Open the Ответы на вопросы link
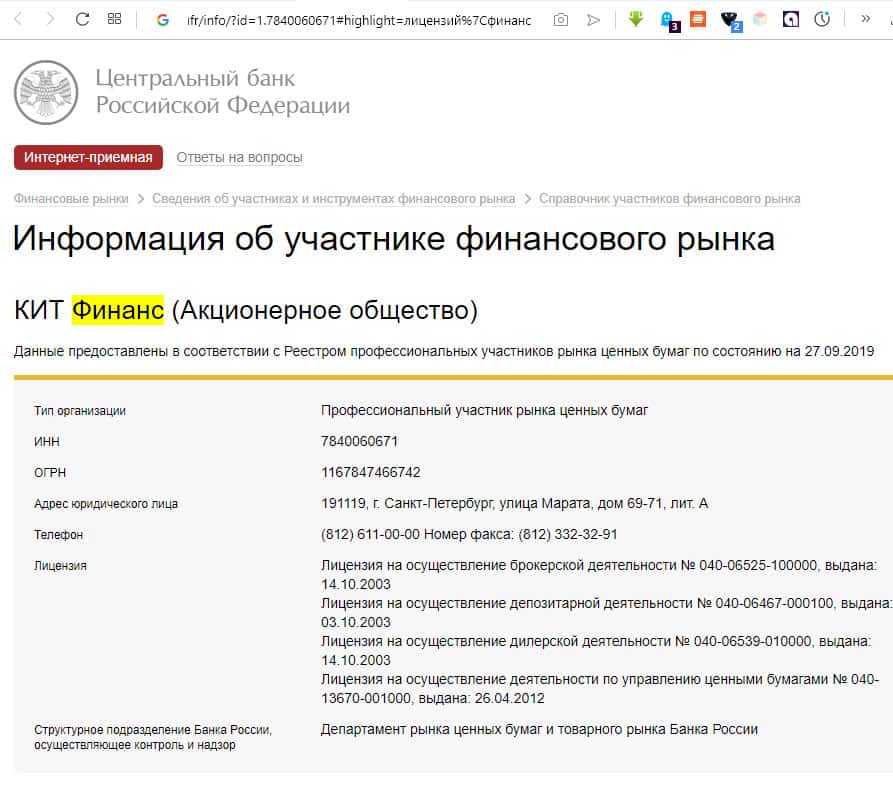Image resolution: width=893 pixels, height=789 pixels. click(239, 157)
